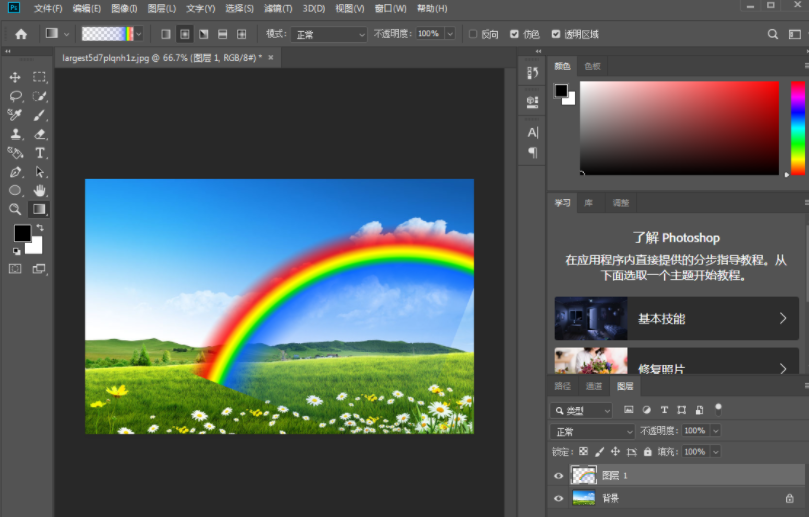Select the Path Selection arrow tool
809x517 pixels.
click(x=39, y=172)
